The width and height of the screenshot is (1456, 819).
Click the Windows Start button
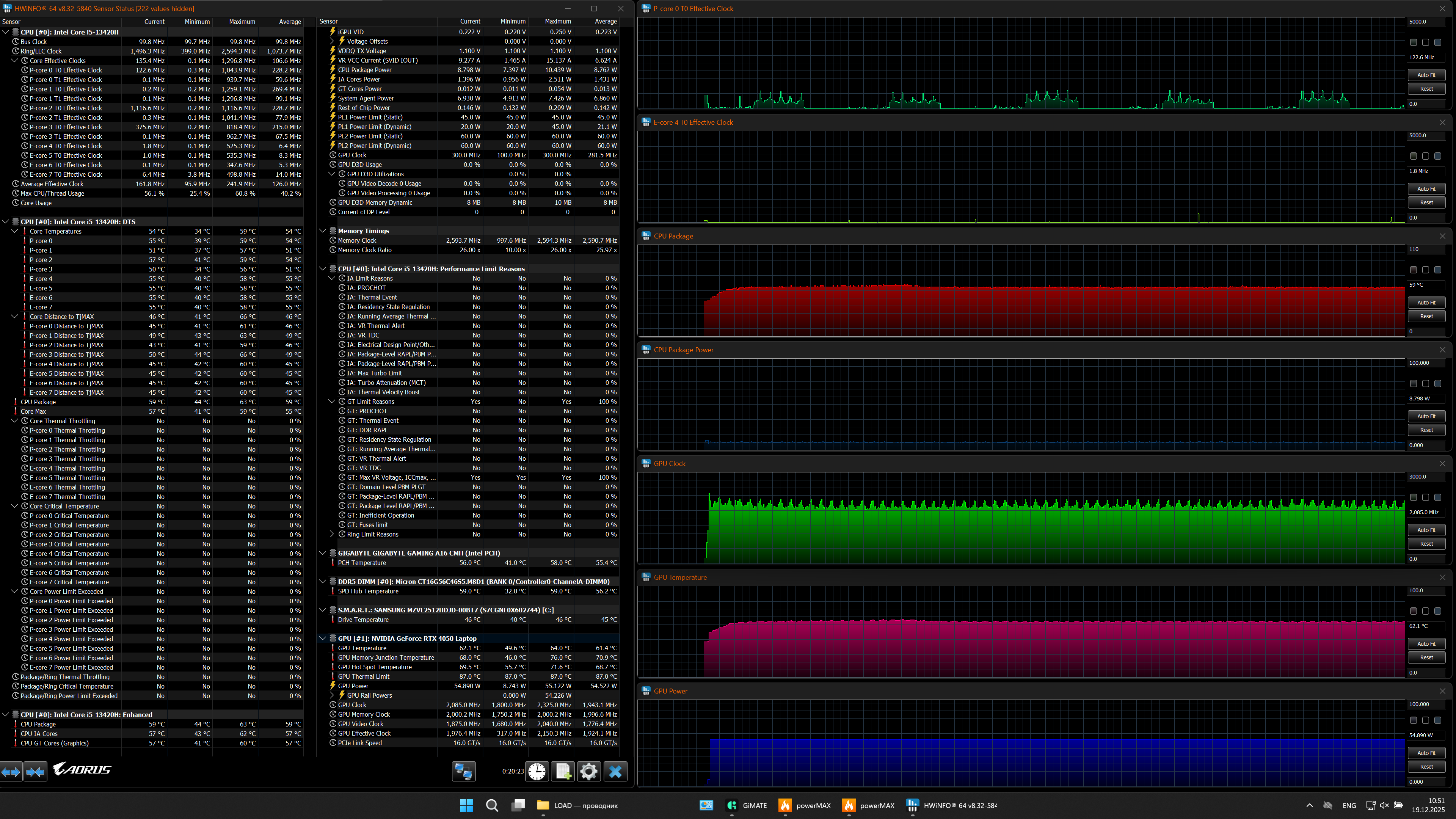466,805
